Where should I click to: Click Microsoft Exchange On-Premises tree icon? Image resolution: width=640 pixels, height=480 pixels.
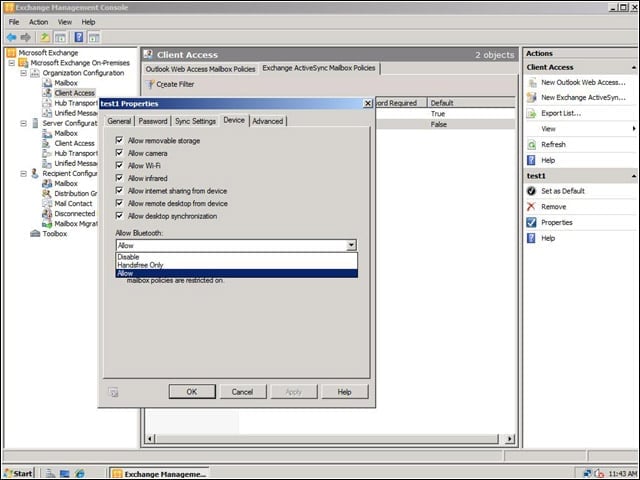[23, 63]
